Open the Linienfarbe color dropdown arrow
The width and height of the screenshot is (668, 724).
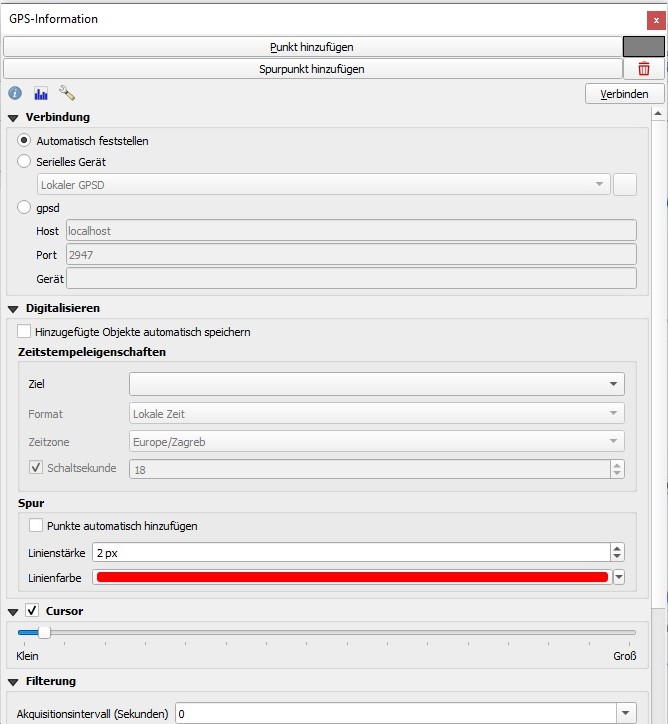pos(618,577)
